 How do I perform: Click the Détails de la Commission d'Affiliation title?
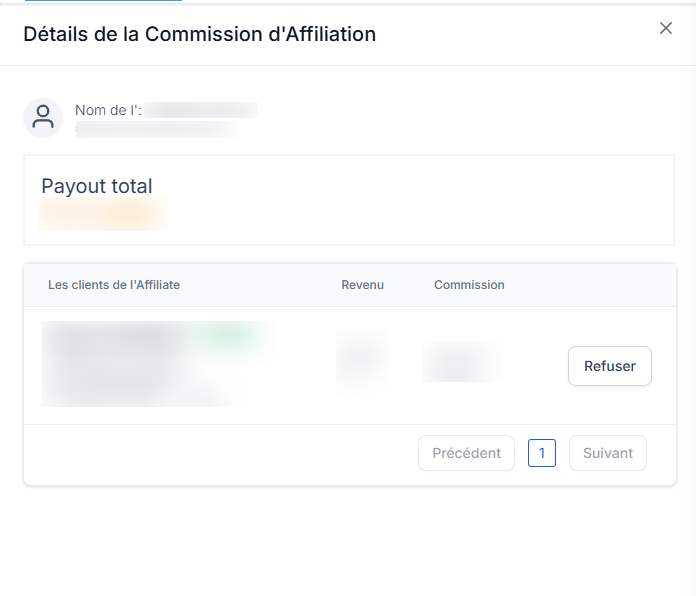click(x=199, y=34)
